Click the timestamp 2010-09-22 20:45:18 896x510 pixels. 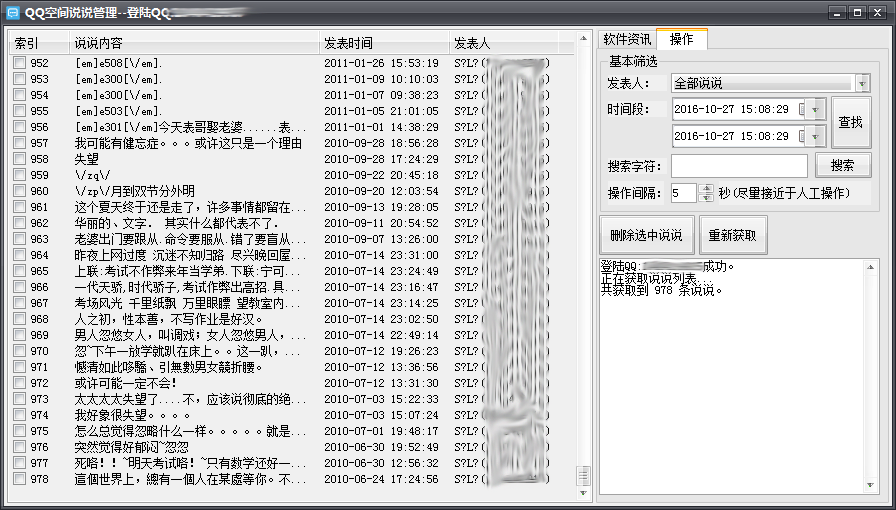[x=381, y=175]
